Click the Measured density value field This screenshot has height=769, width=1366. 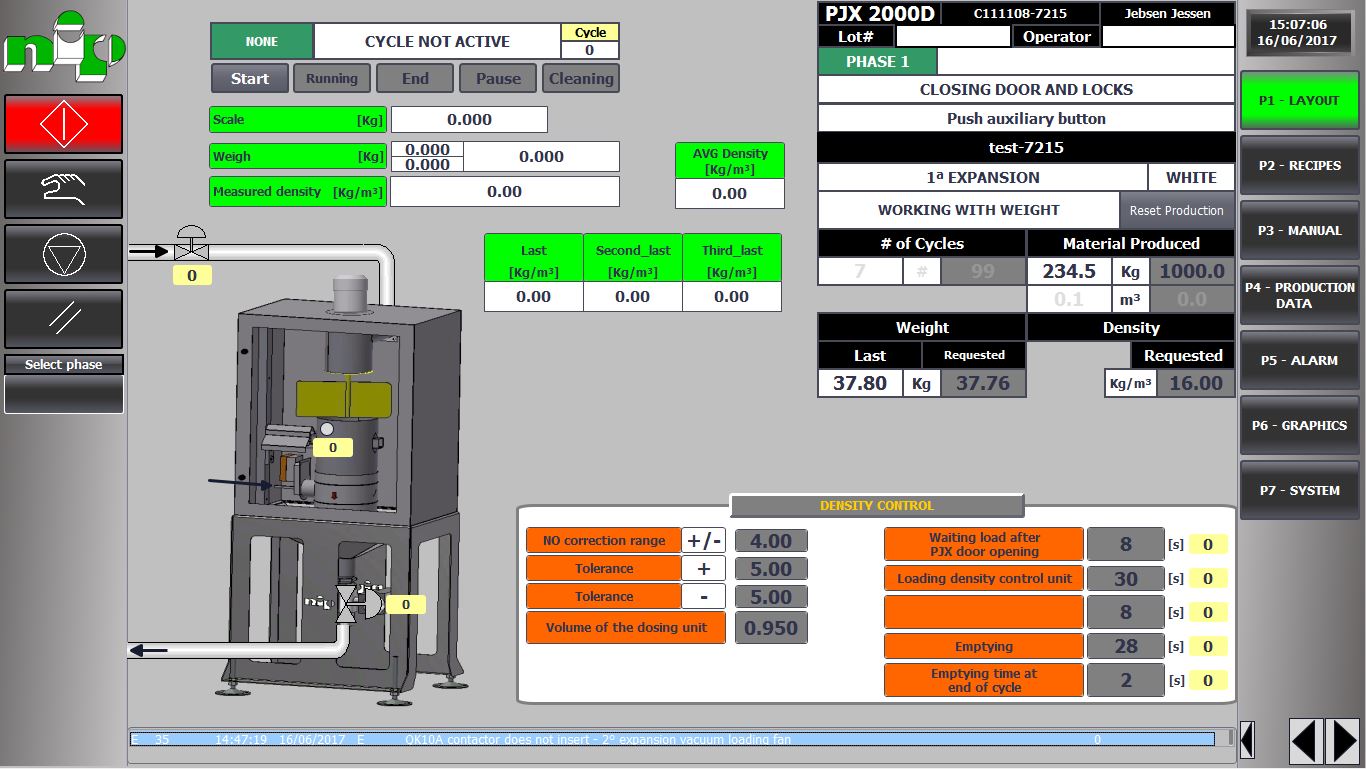tap(505, 192)
